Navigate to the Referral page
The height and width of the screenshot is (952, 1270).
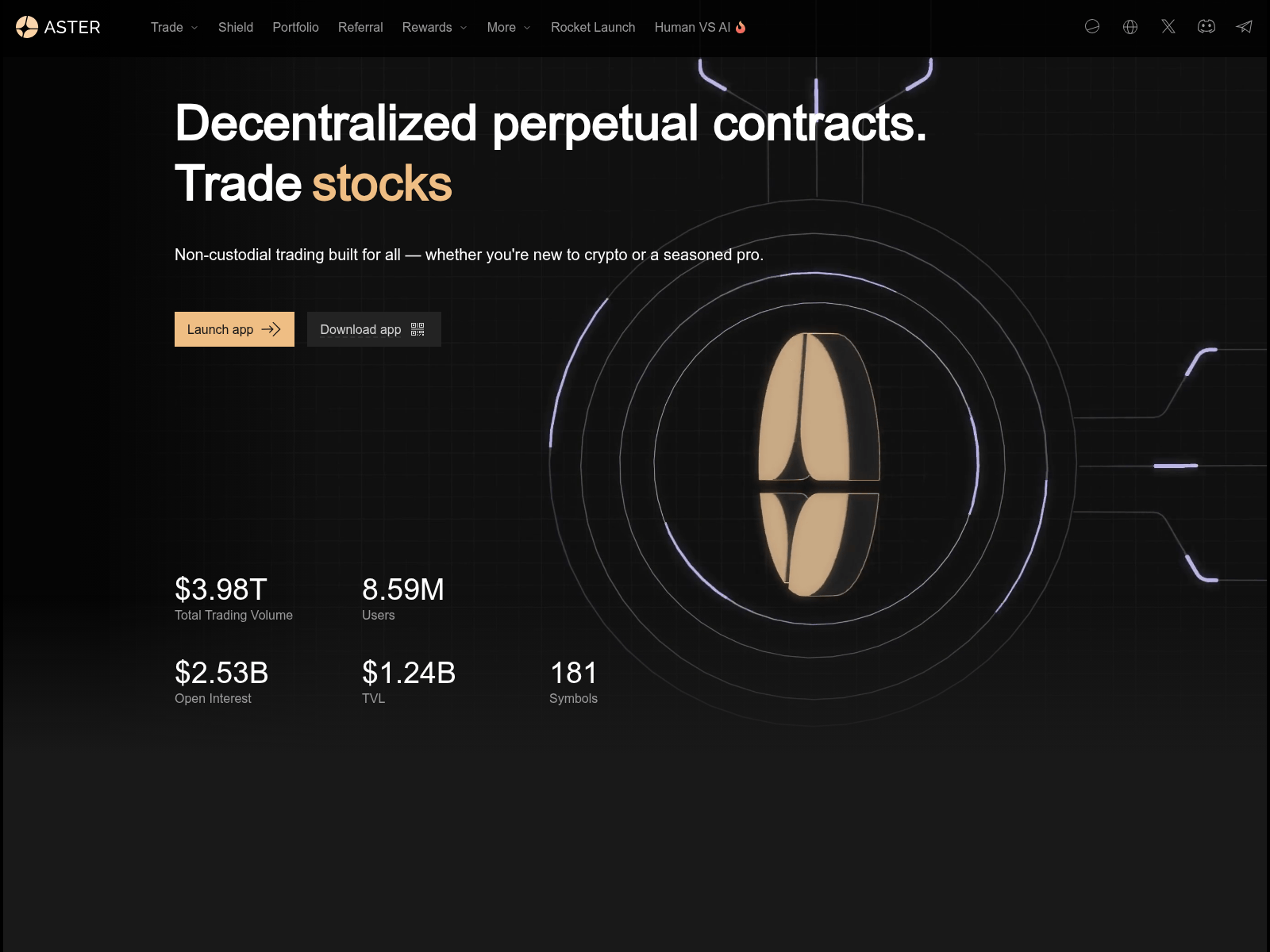tap(360, 27)
